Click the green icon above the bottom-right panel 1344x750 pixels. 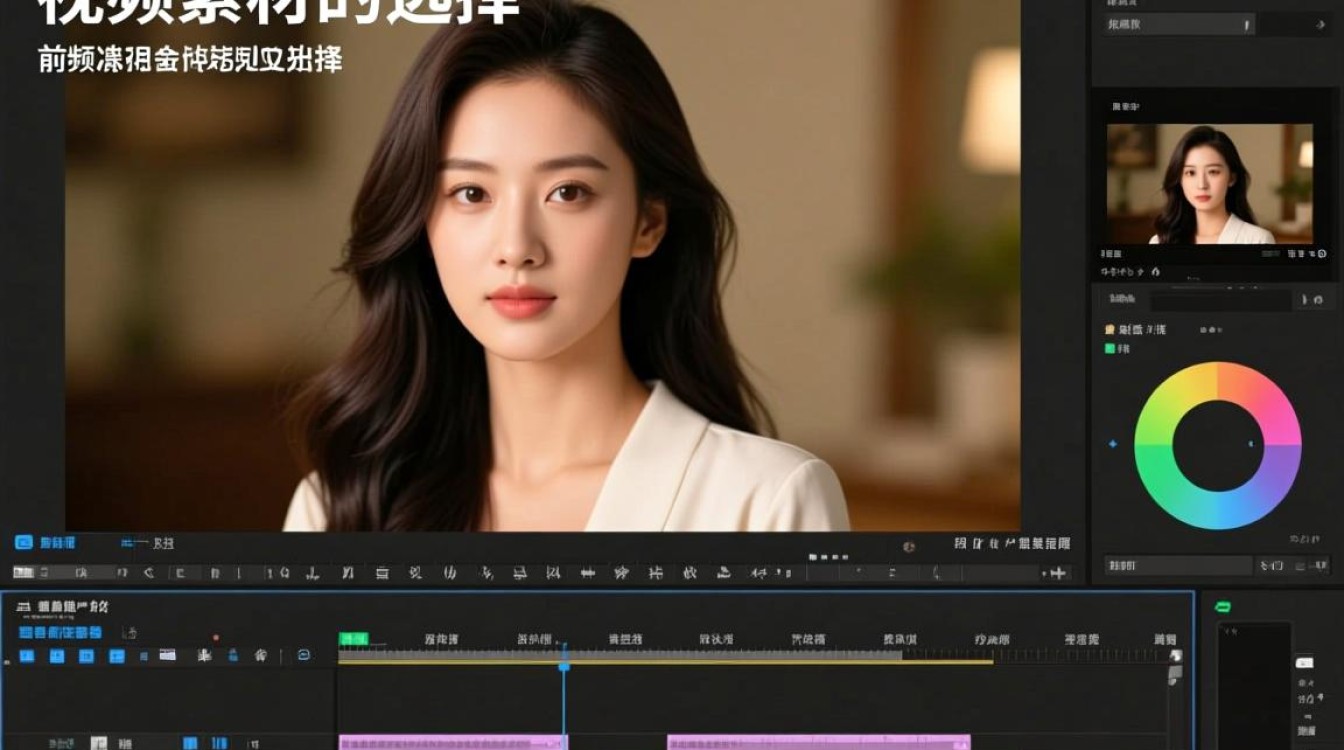click(1222, 607)
